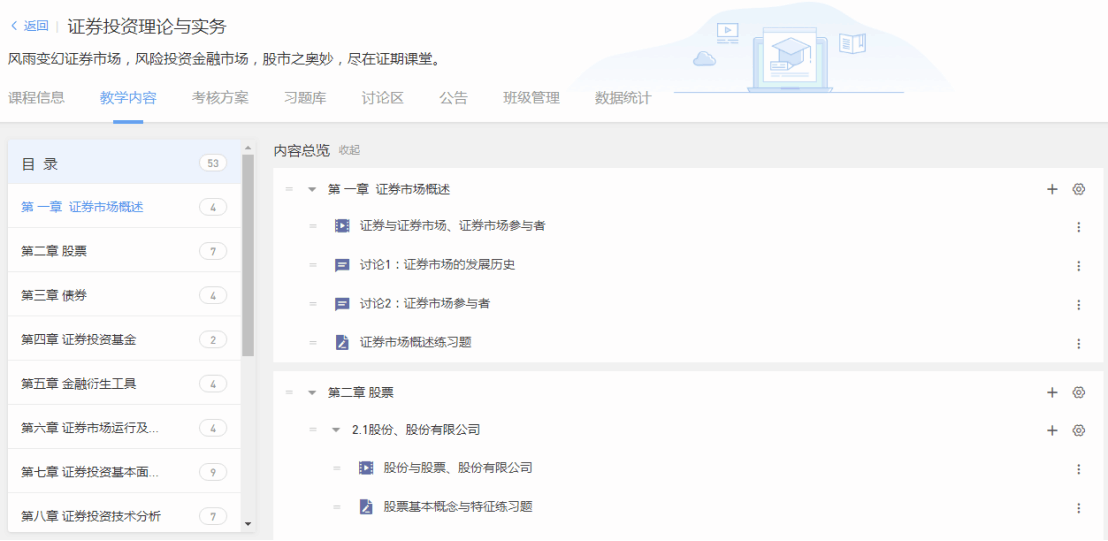Viewport: 1108px width, 541px height.
Task: Click discussion icon of 讨论2：证券市场参与者
Action: pyautogui.click(x=342, y=304)
